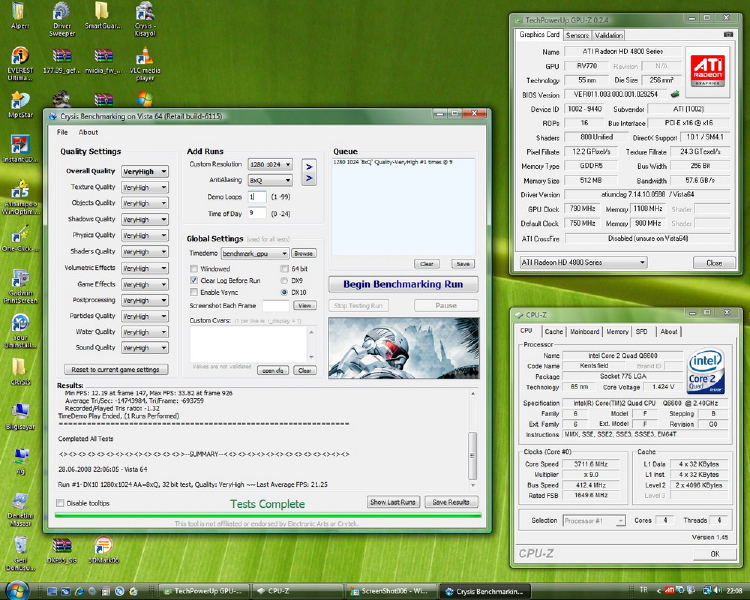Click the lower arrow button beside AntiAliasing
The height and width of the screenshot is (600, 750).
(x=309, y=178)
